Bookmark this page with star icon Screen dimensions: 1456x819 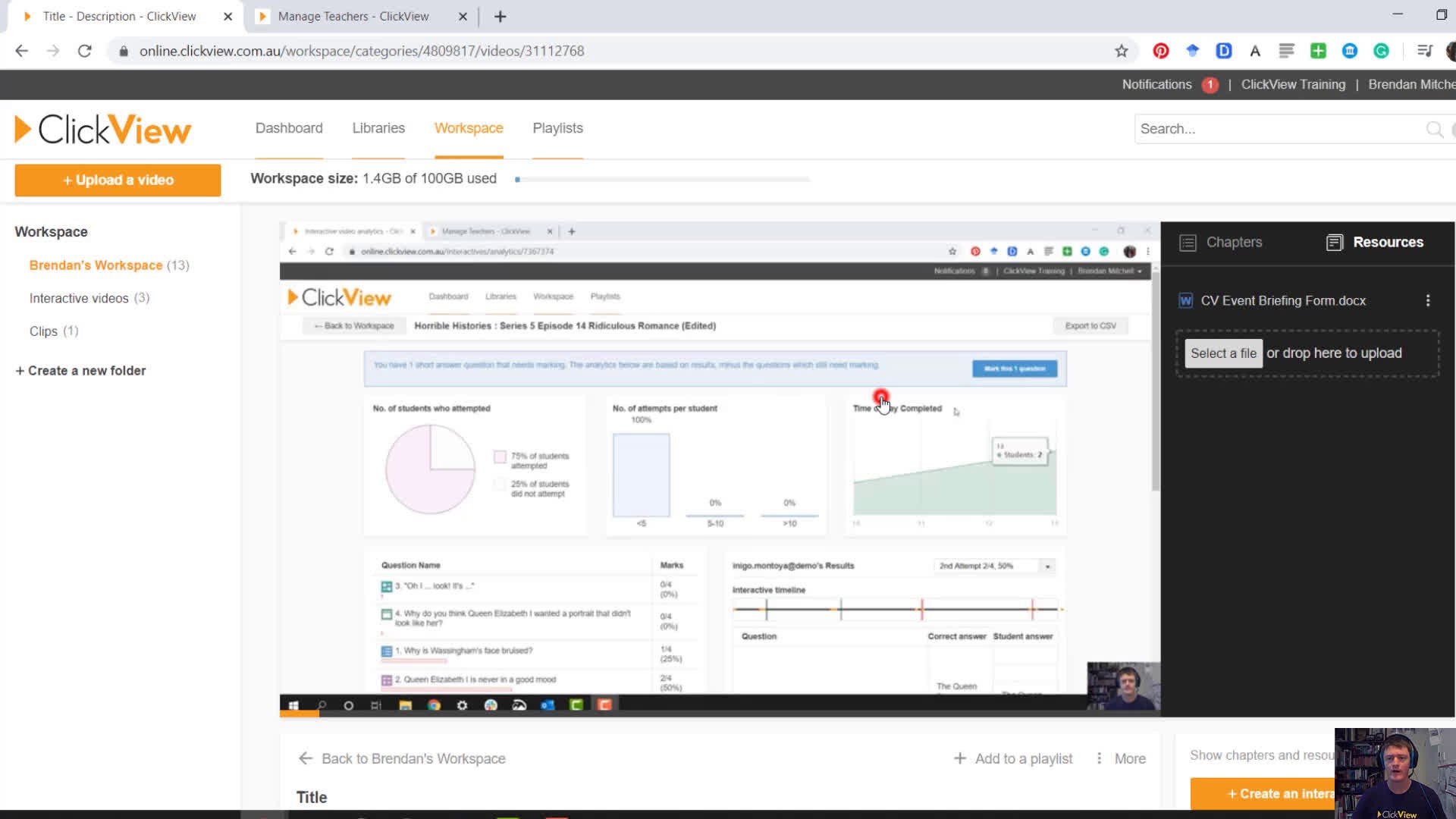1122,51
